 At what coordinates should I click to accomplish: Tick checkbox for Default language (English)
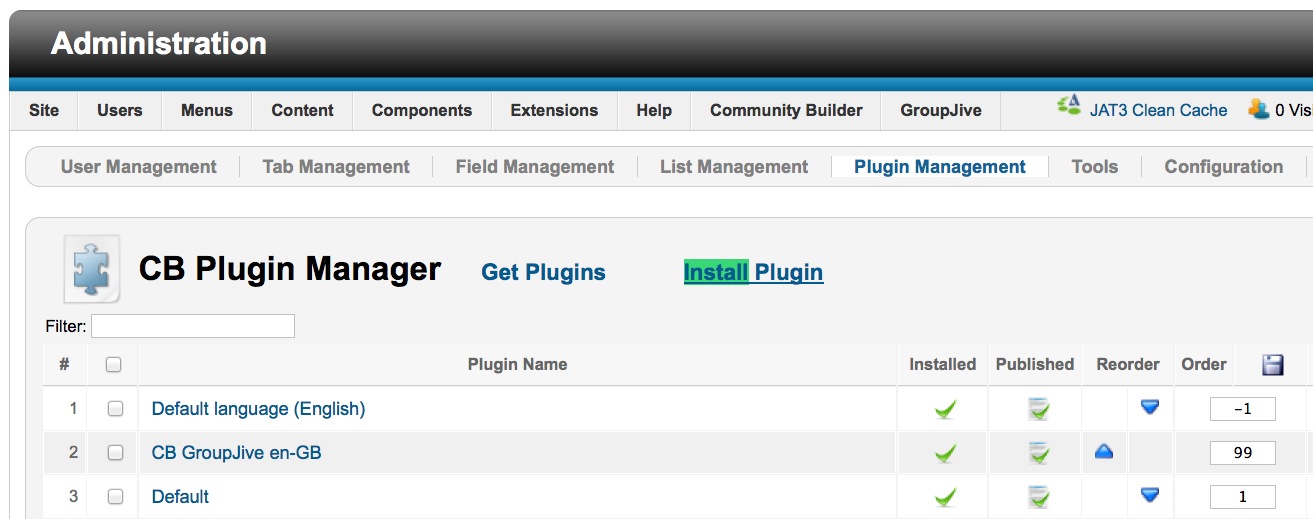115,409
